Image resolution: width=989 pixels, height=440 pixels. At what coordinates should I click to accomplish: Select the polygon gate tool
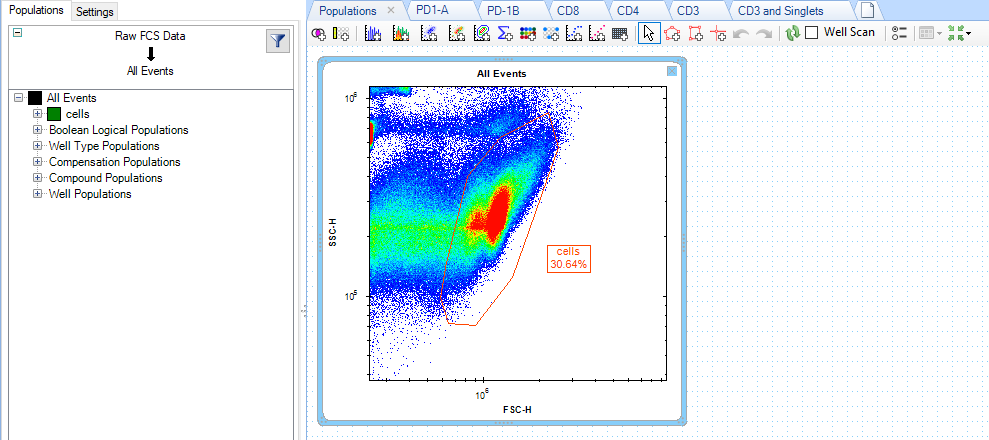pos(673,33)
